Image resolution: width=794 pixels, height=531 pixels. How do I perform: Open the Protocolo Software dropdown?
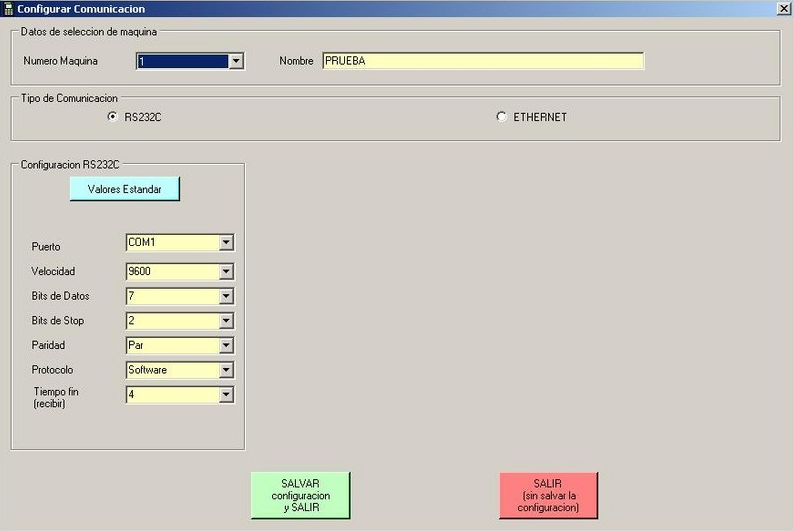click(x=226, y=370)
